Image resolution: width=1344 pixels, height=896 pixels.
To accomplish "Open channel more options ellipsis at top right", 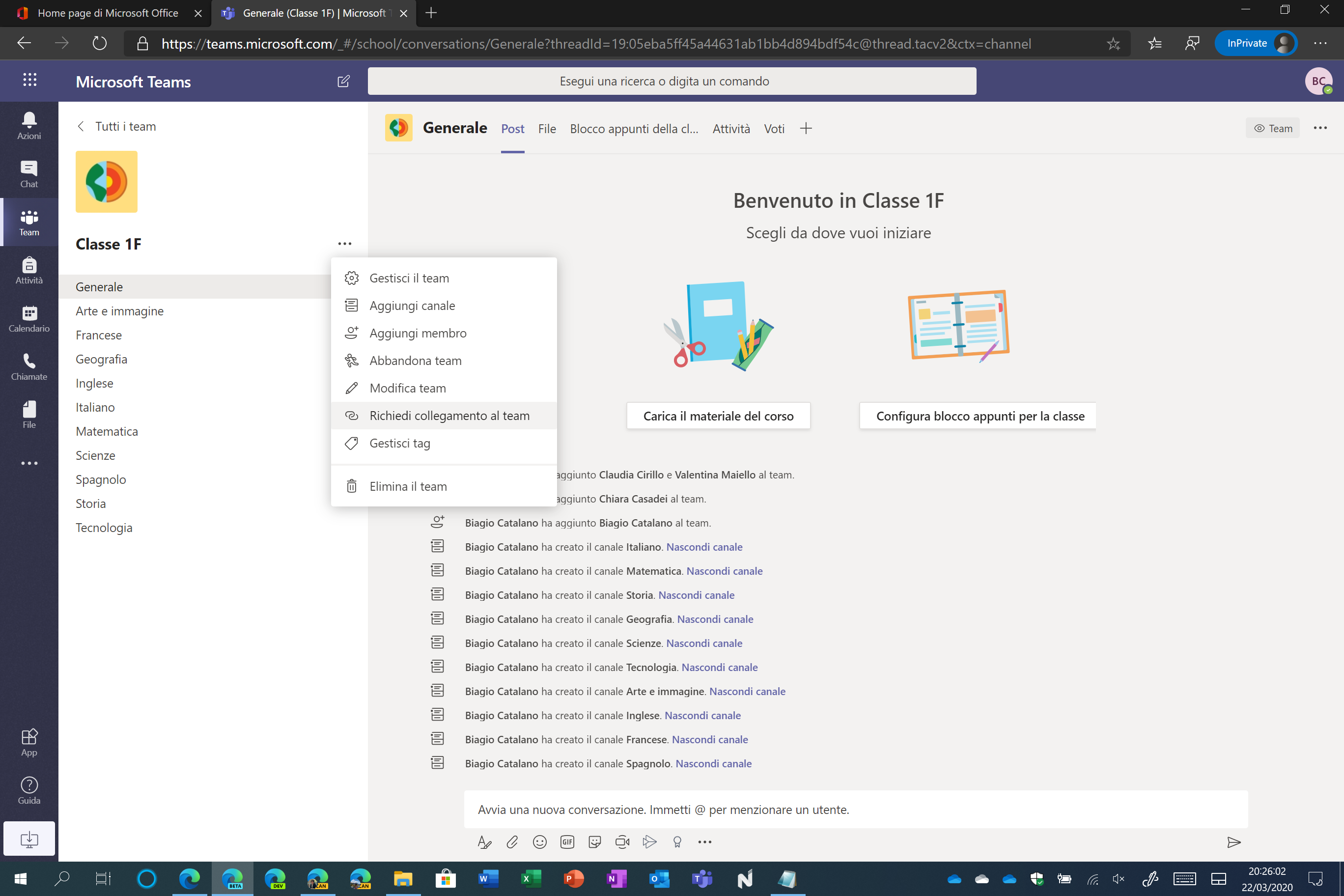I will 1320,128.
